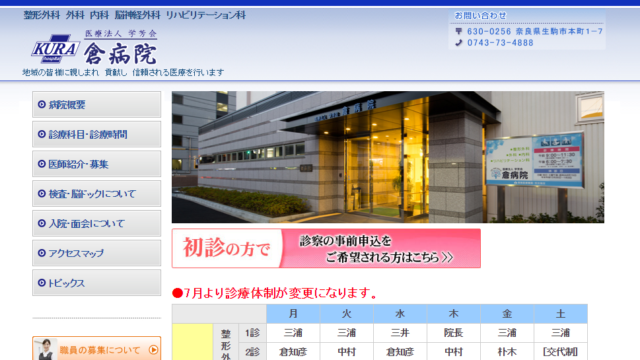Screen dimensions: 640x360
Task: Click the 月 column header in schedule
Action: (x=293, y=313)
